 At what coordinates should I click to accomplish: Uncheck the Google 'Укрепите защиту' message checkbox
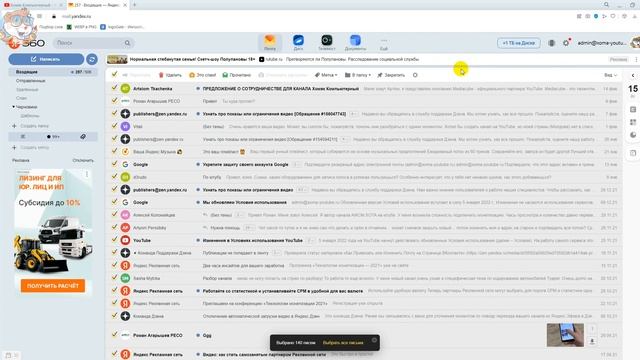[x=115, y=164]
